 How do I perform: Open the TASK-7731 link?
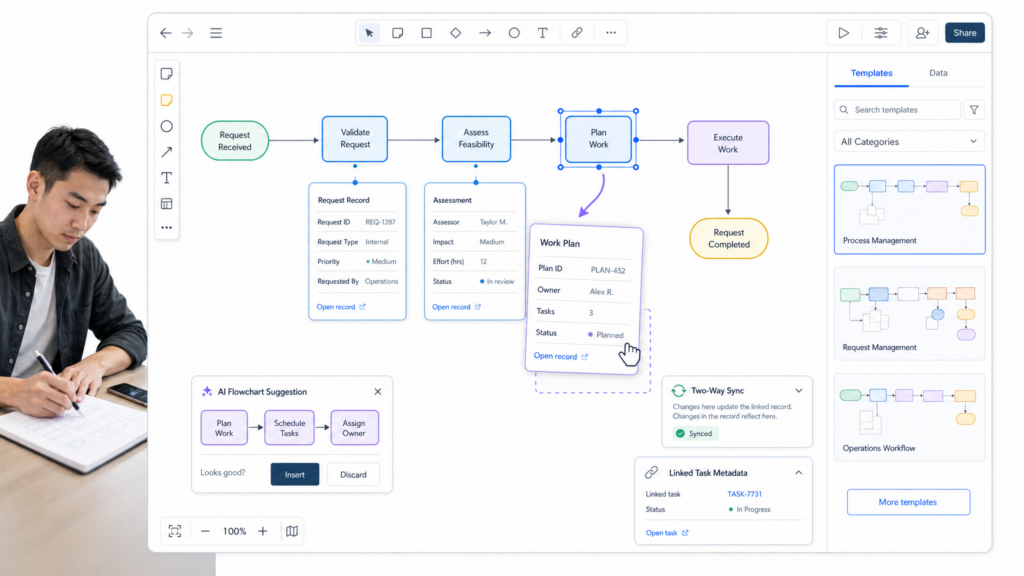tap(744, 494)
